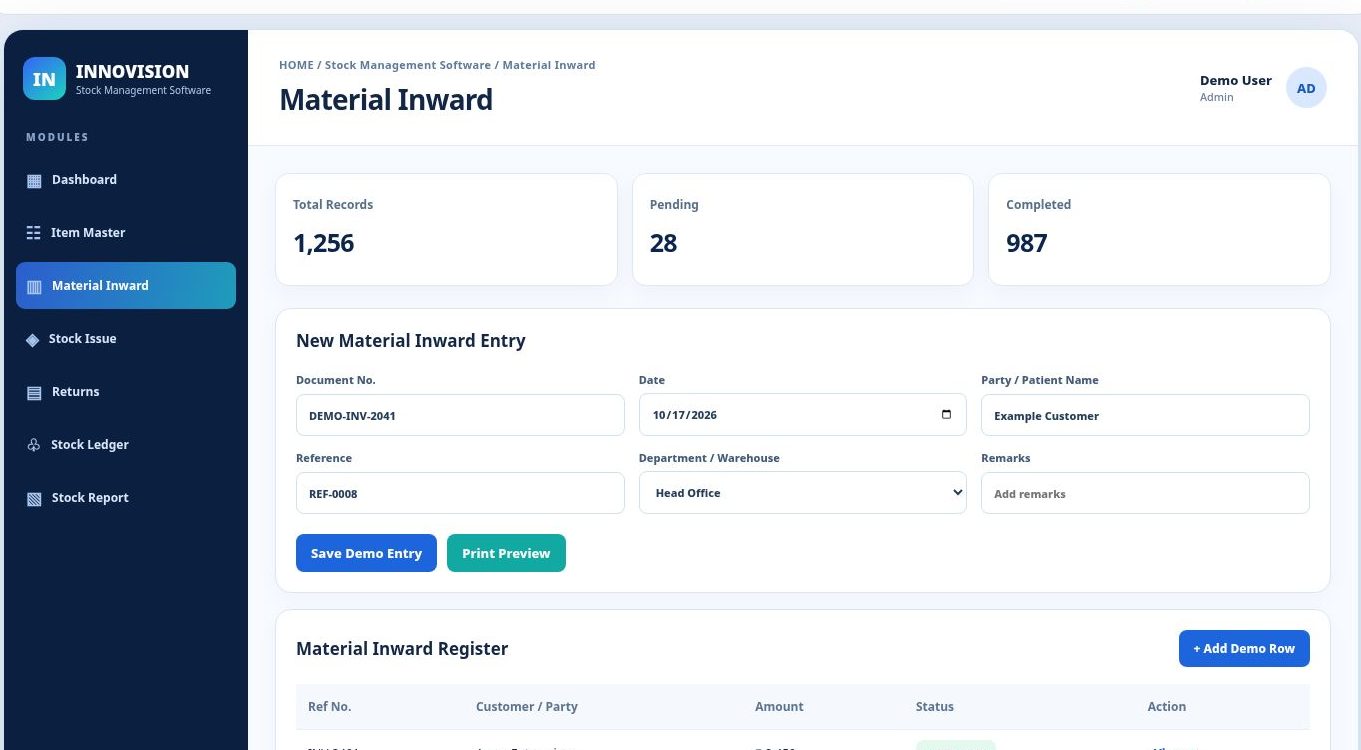1361x750 pixels.
Task: Click the HOME breadcrumb link
Action: [296, 65]
